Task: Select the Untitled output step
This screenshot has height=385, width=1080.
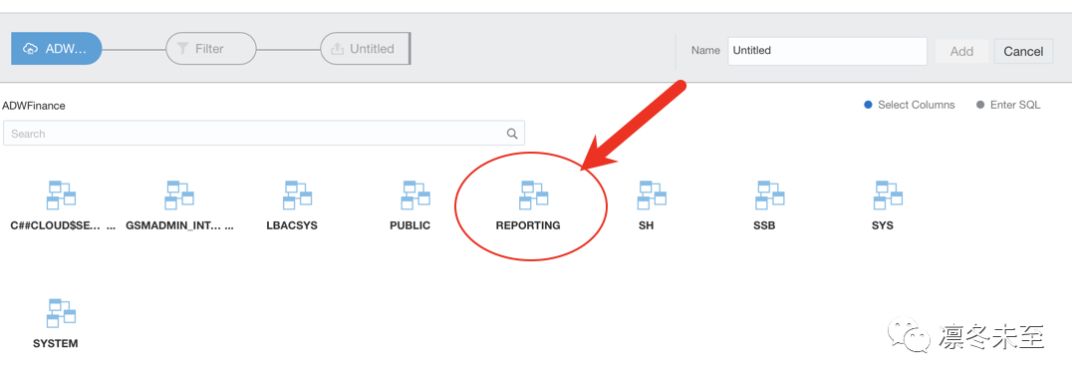Action: coord(365,49)
